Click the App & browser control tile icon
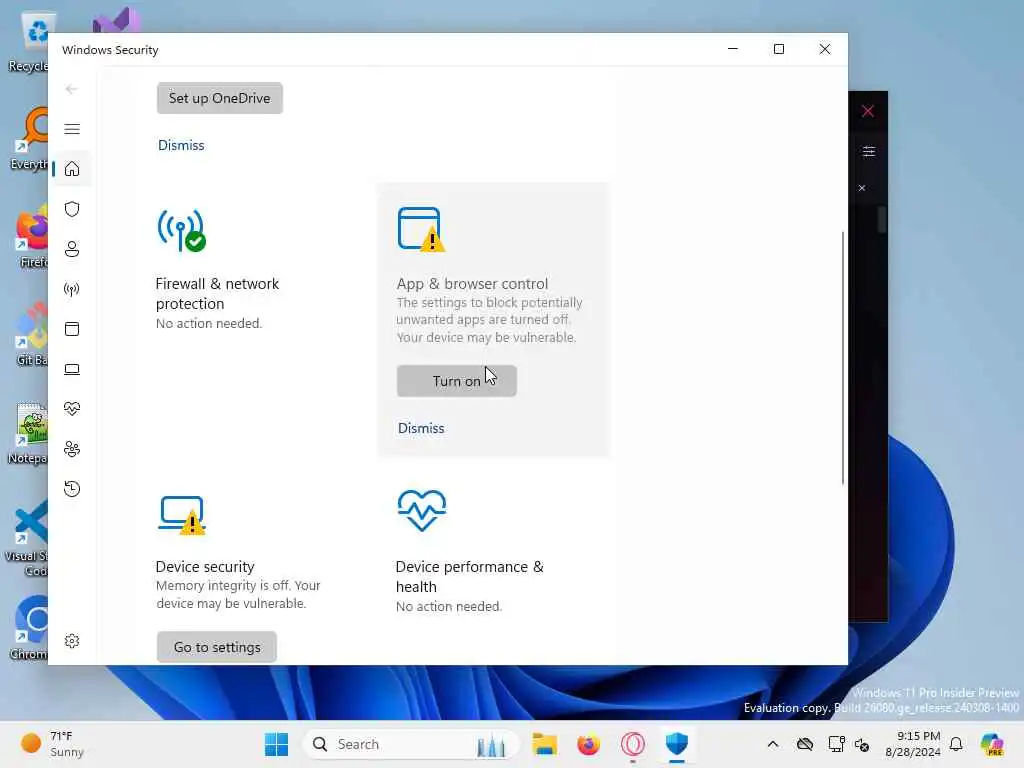Image resolution: width=1024 pixels, height=768 pixels. [421, 229]
